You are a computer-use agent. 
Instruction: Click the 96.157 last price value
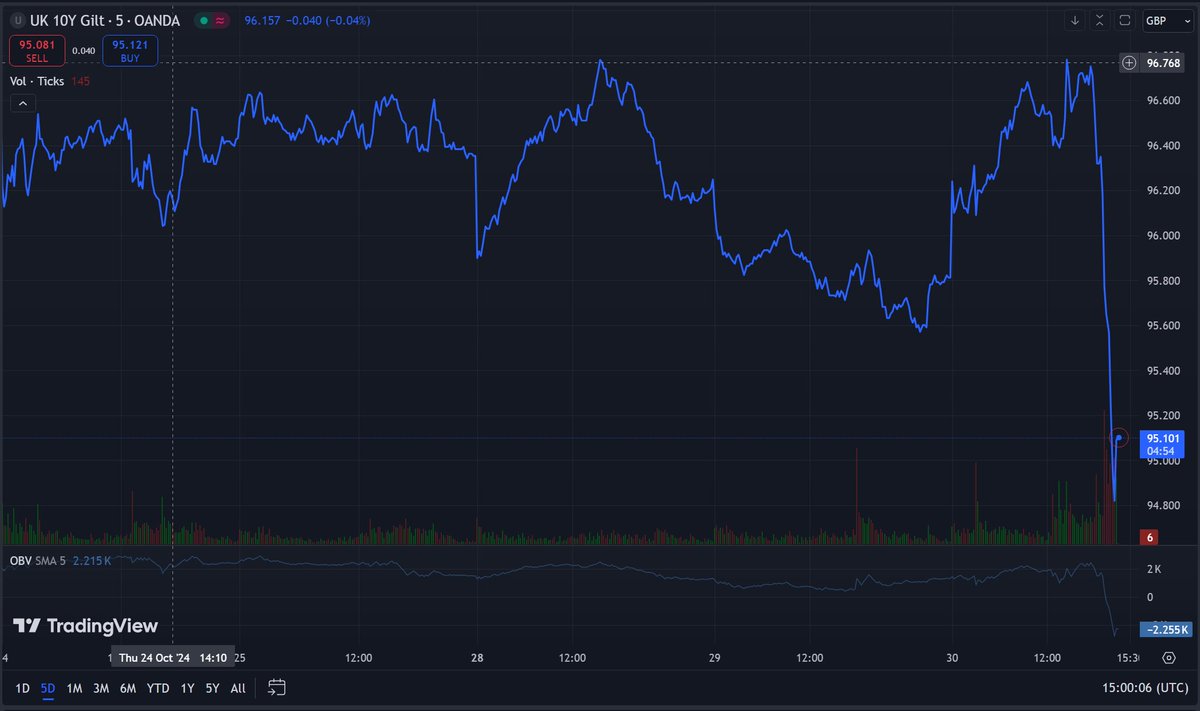tap(265, 20)
